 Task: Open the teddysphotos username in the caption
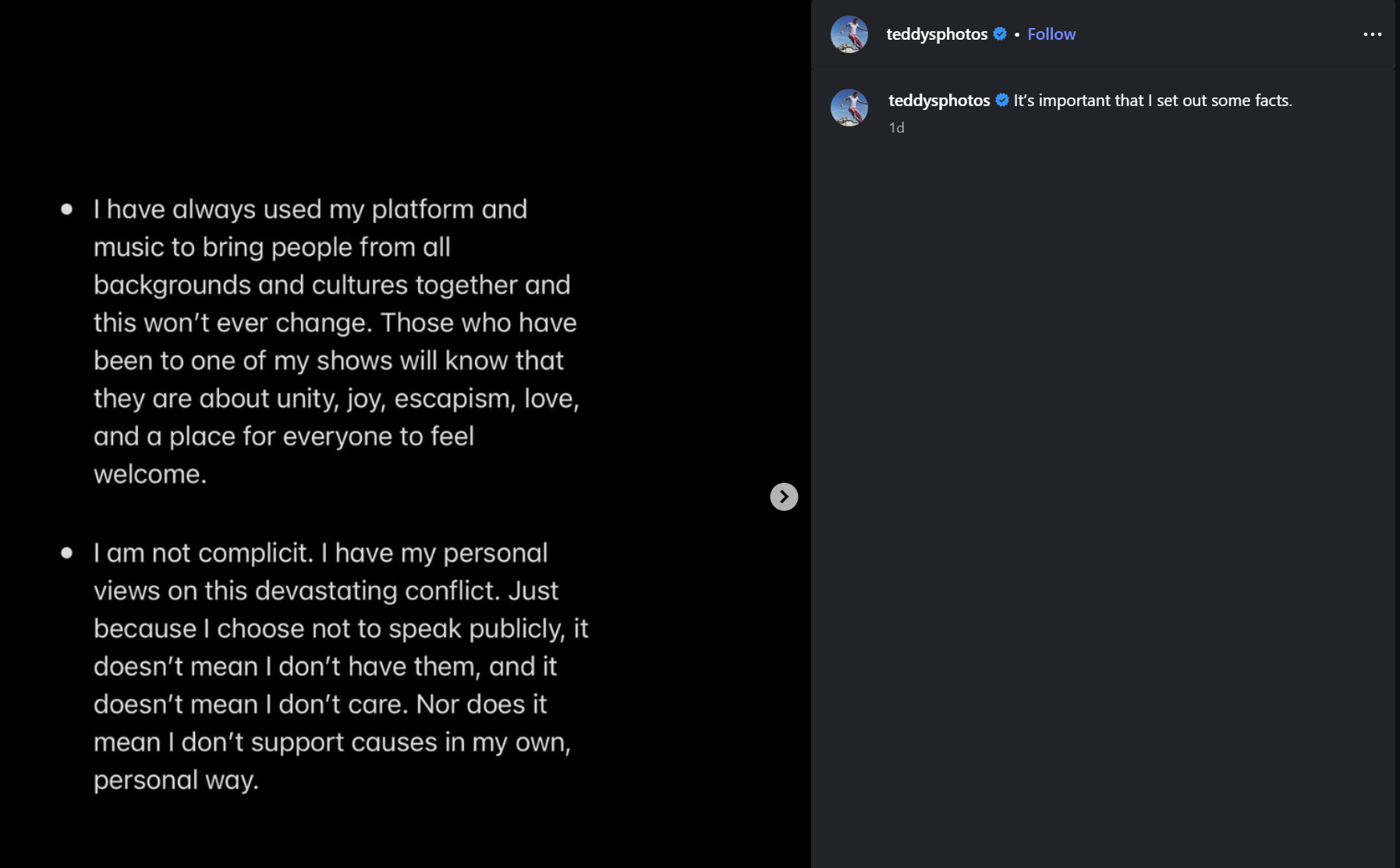click(939, 101)
